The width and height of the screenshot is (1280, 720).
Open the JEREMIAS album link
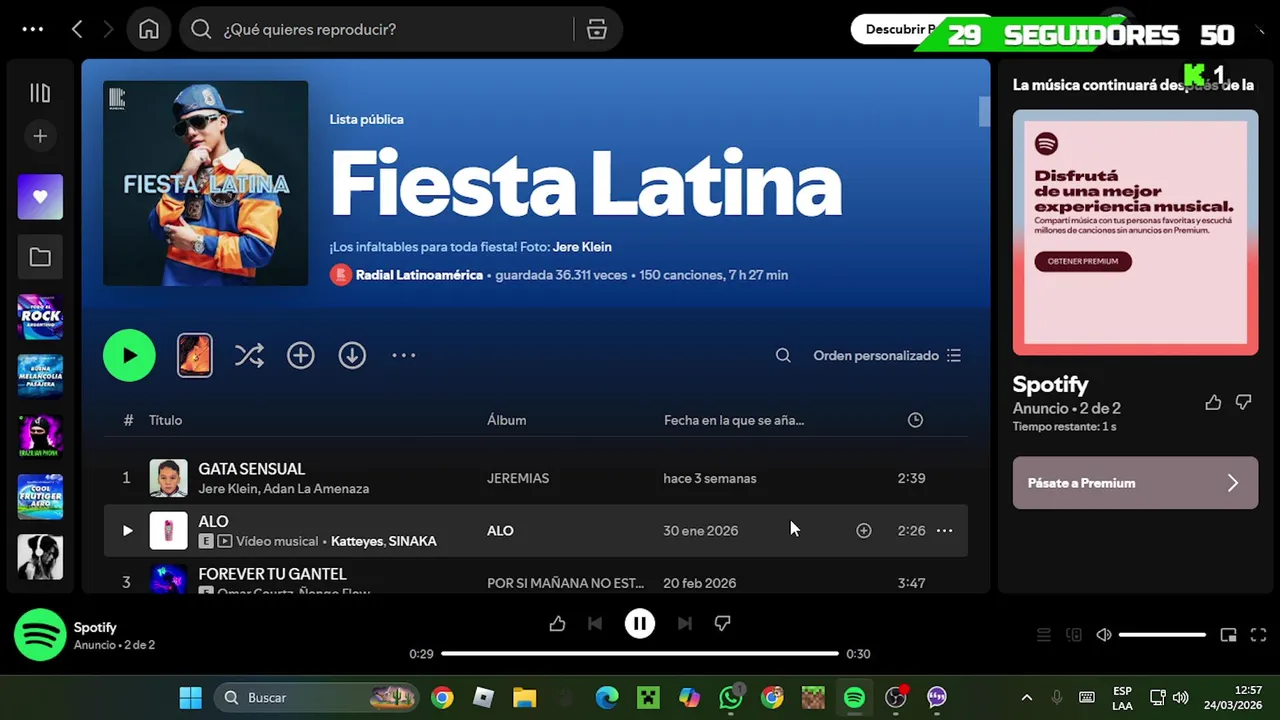tap(518, 478)
